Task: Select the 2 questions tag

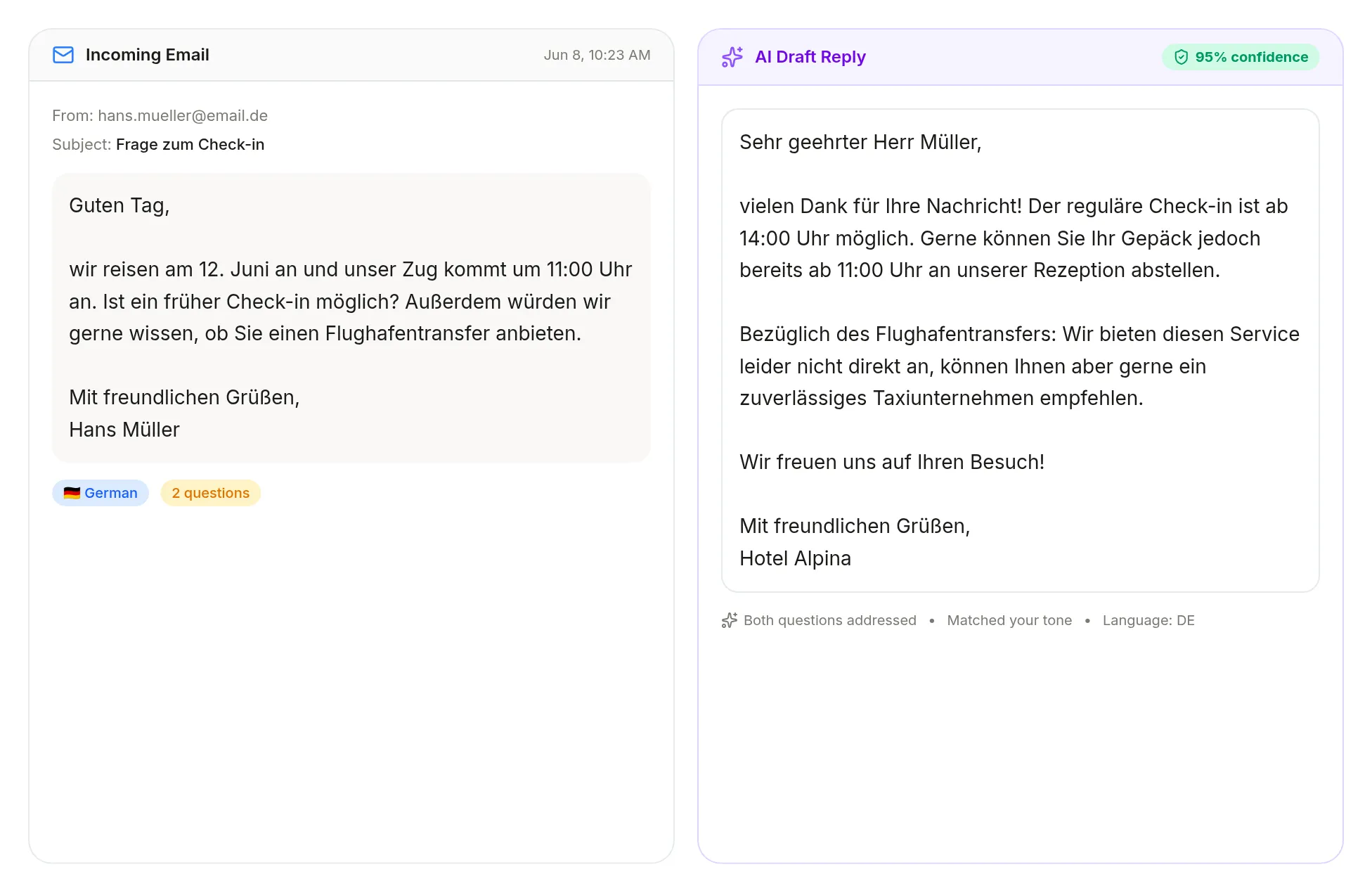Action: (211, 493)
